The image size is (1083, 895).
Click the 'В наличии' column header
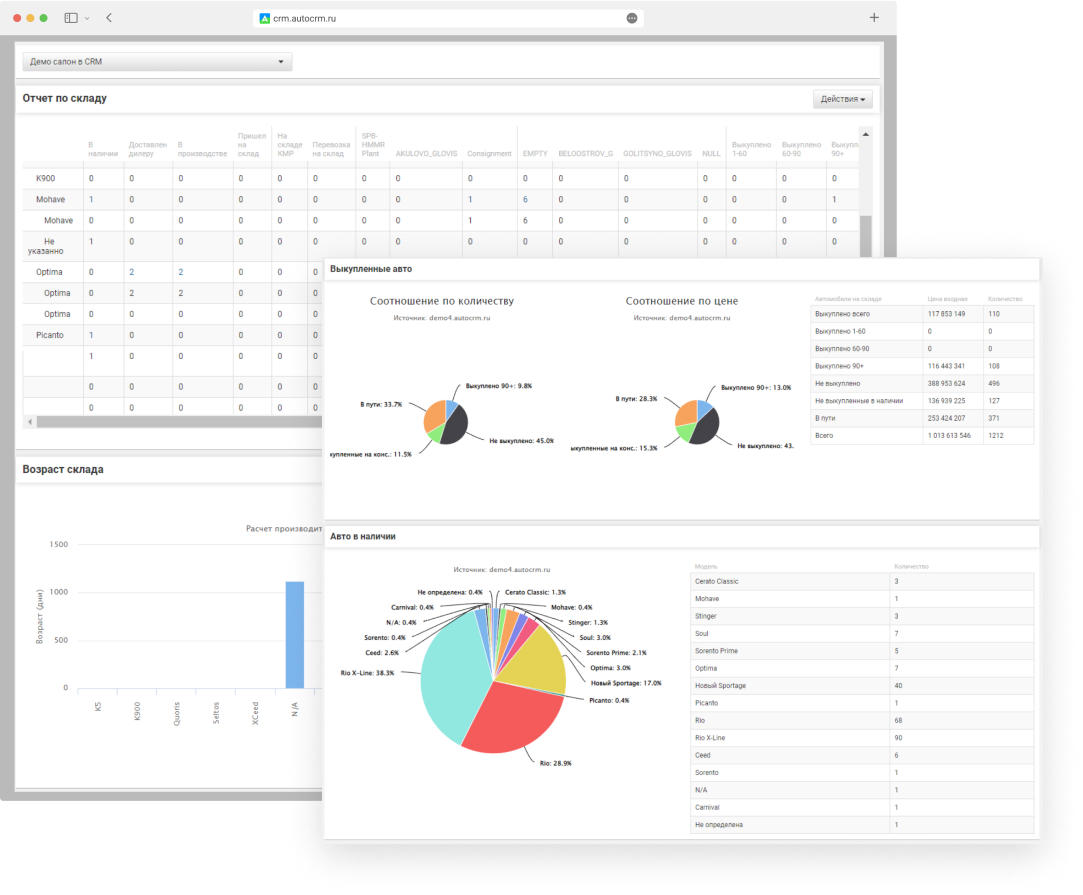pyautogui.click(x=103, y=149)
